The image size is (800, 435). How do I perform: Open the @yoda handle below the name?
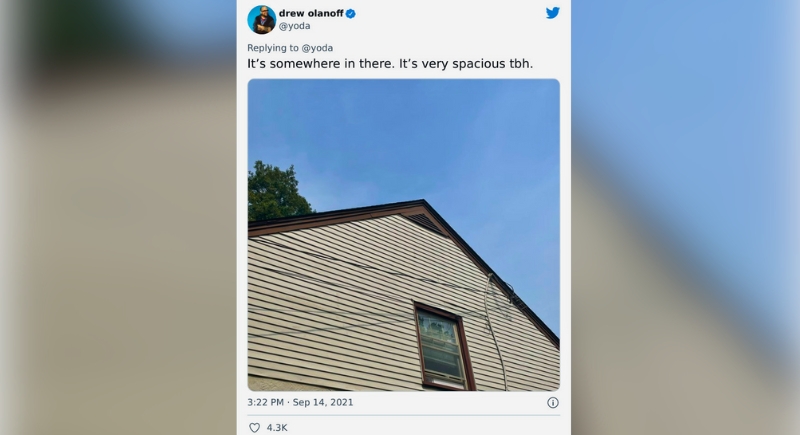point(294,26)
